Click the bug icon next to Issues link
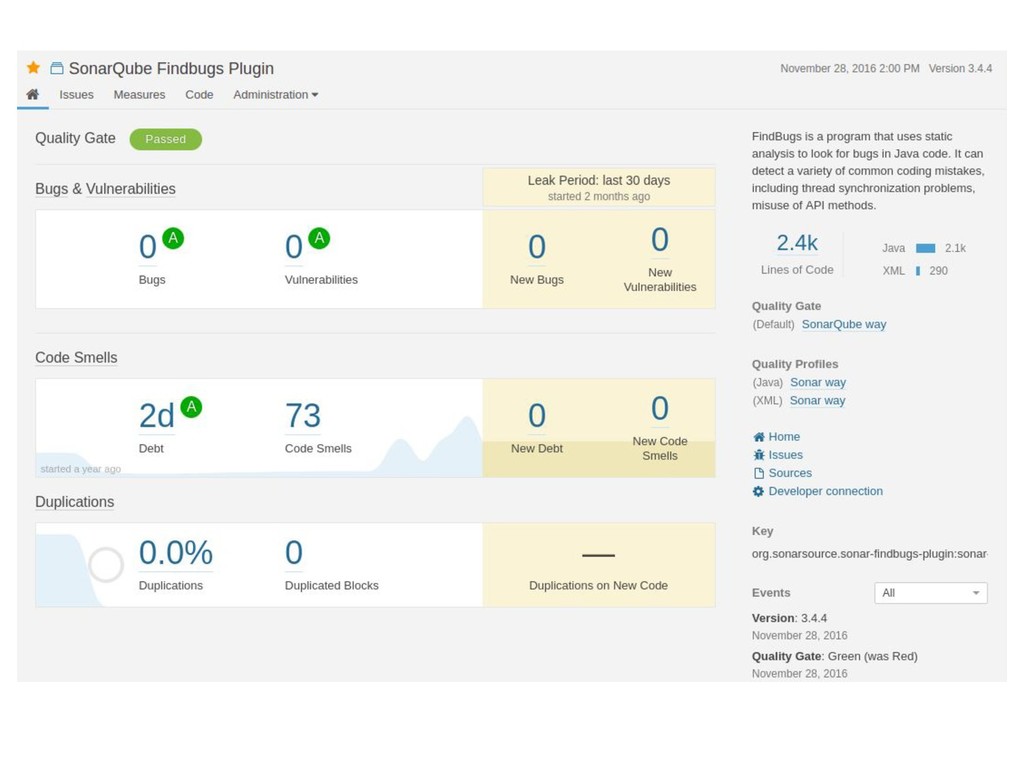 click(x=758, y=455)
